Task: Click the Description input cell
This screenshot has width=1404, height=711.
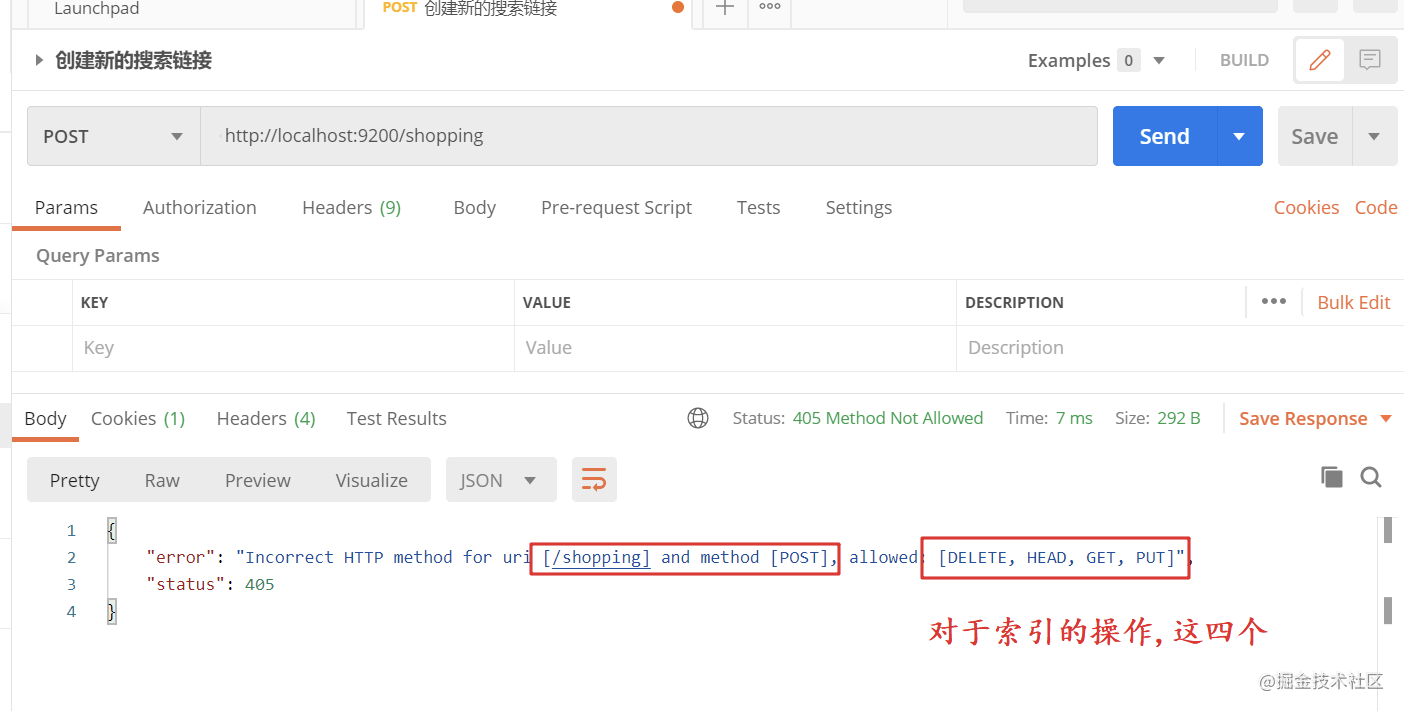Action: (x=1180, y=348)
